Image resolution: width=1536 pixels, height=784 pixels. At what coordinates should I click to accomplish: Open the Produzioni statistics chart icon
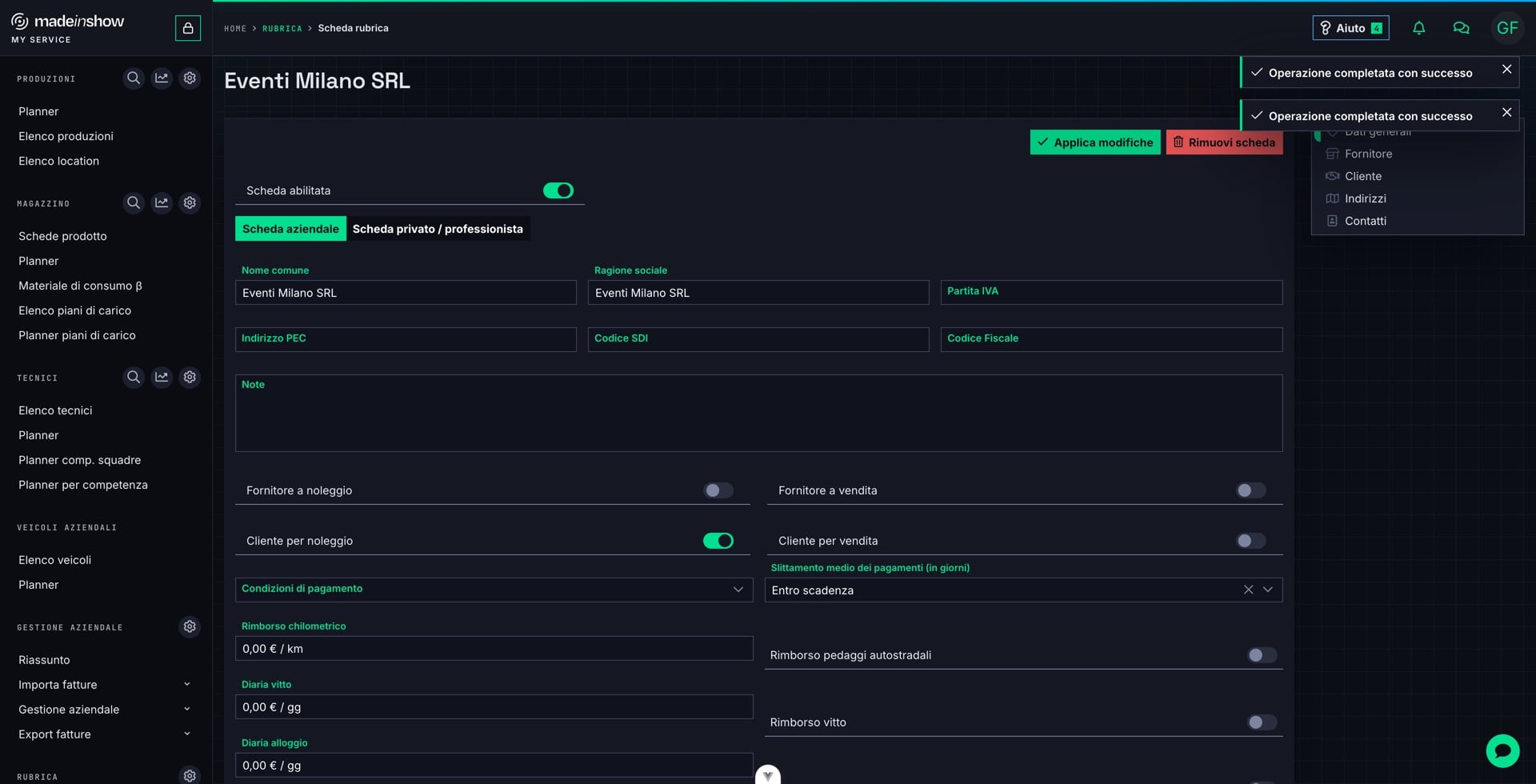(162, 78)
